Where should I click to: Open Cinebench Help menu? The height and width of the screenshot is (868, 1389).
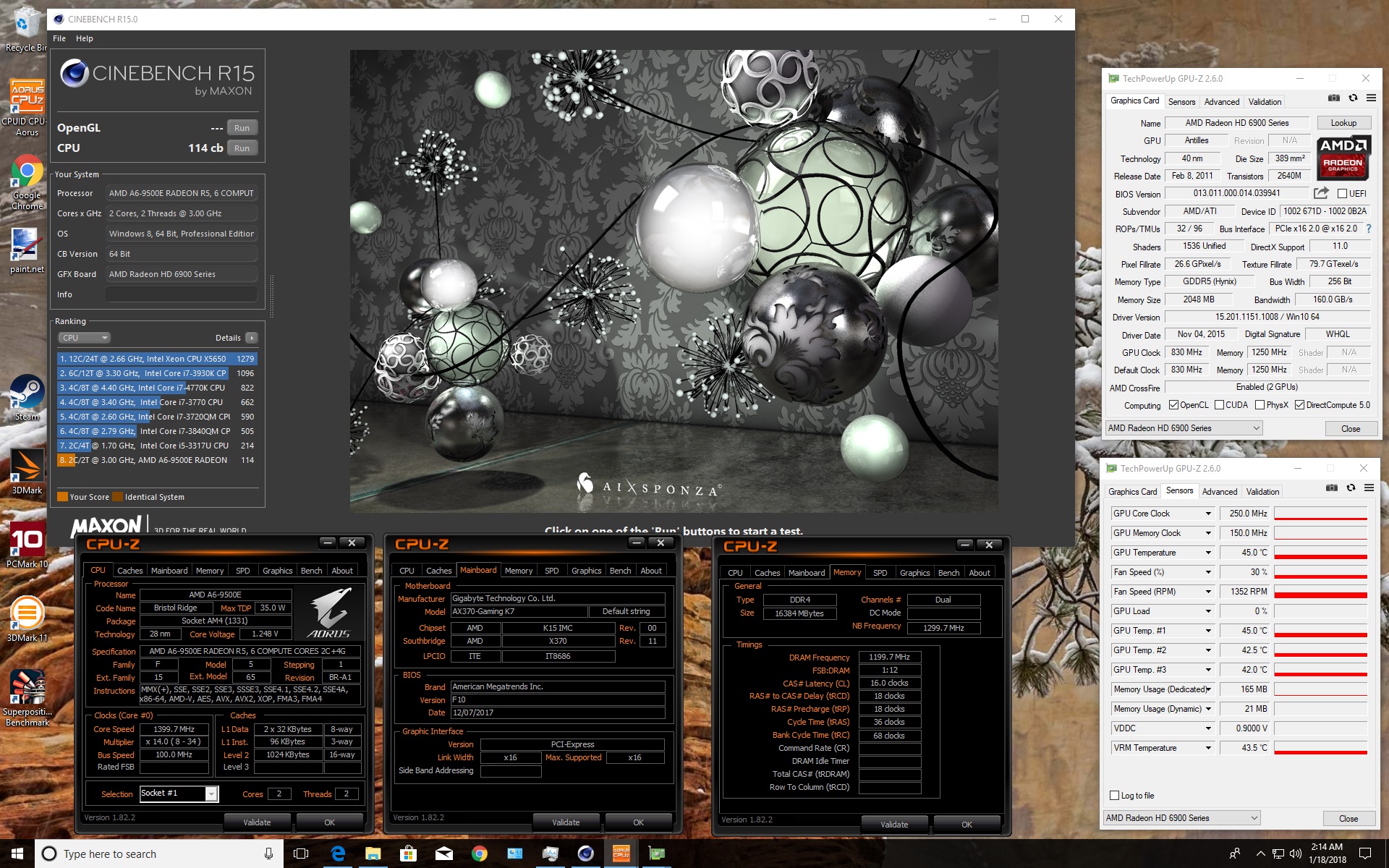coord(85,38)
